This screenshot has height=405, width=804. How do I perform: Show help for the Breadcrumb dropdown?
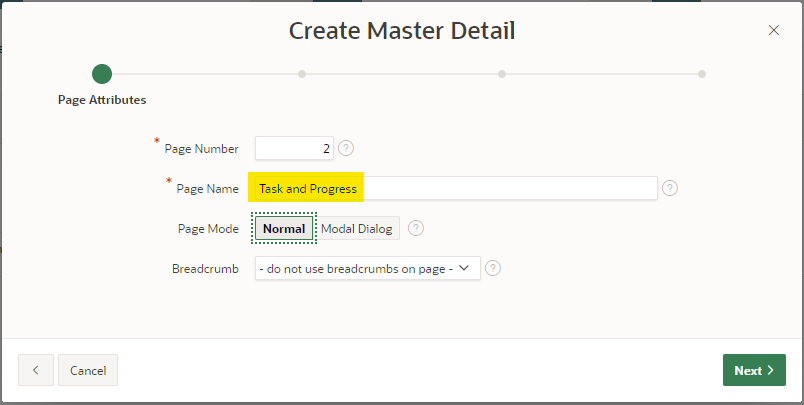tap(492, 268)
